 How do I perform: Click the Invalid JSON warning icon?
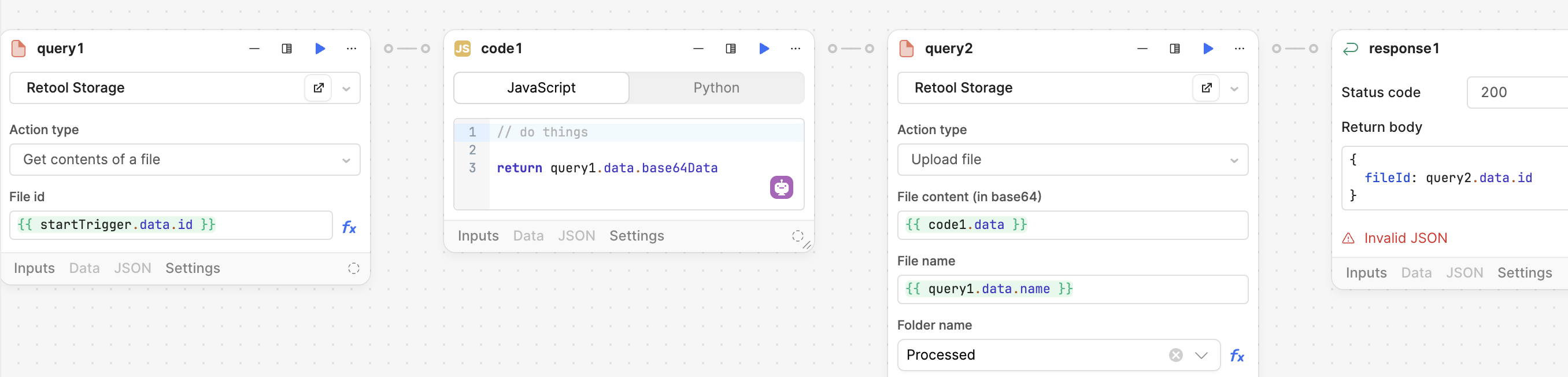tap(1349, 238)
